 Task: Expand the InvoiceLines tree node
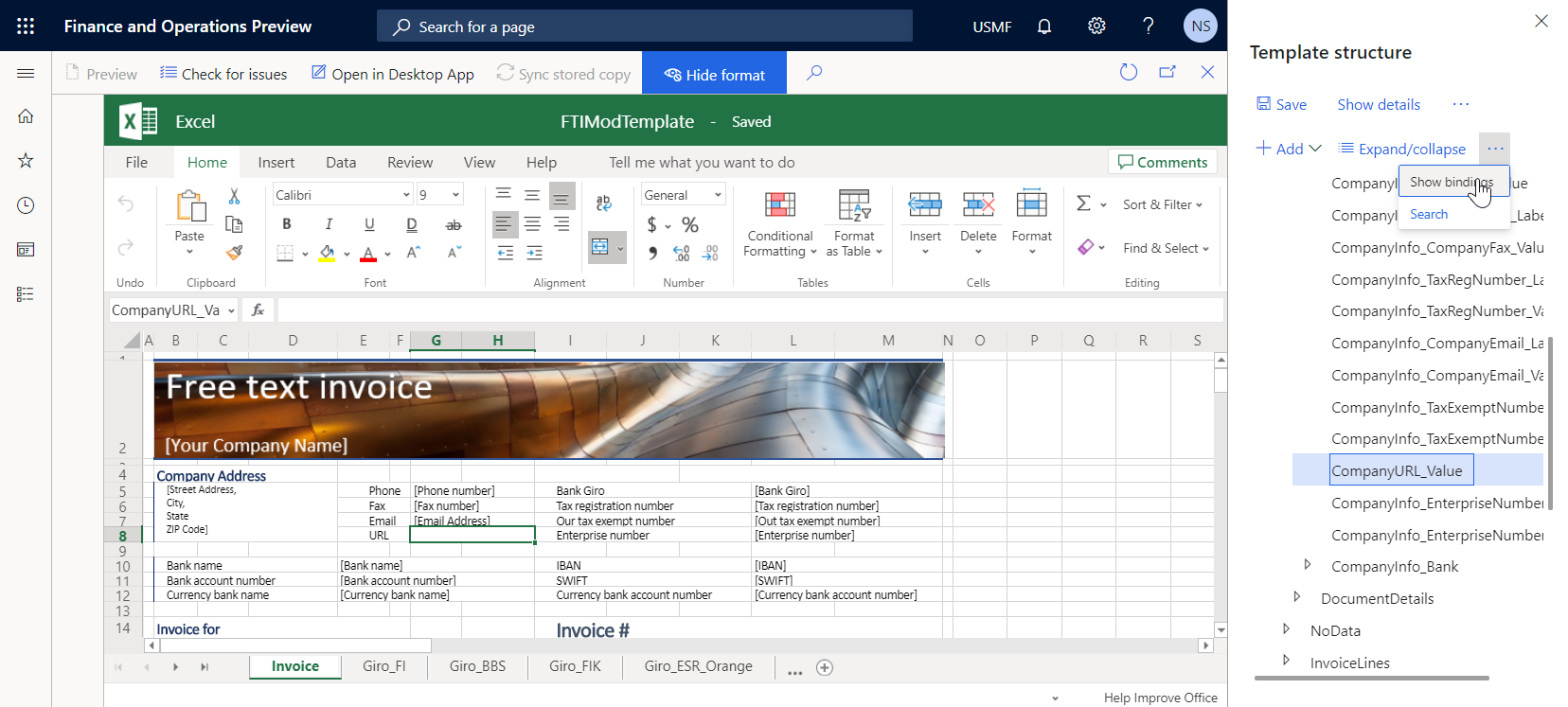tap(1286, 660)
